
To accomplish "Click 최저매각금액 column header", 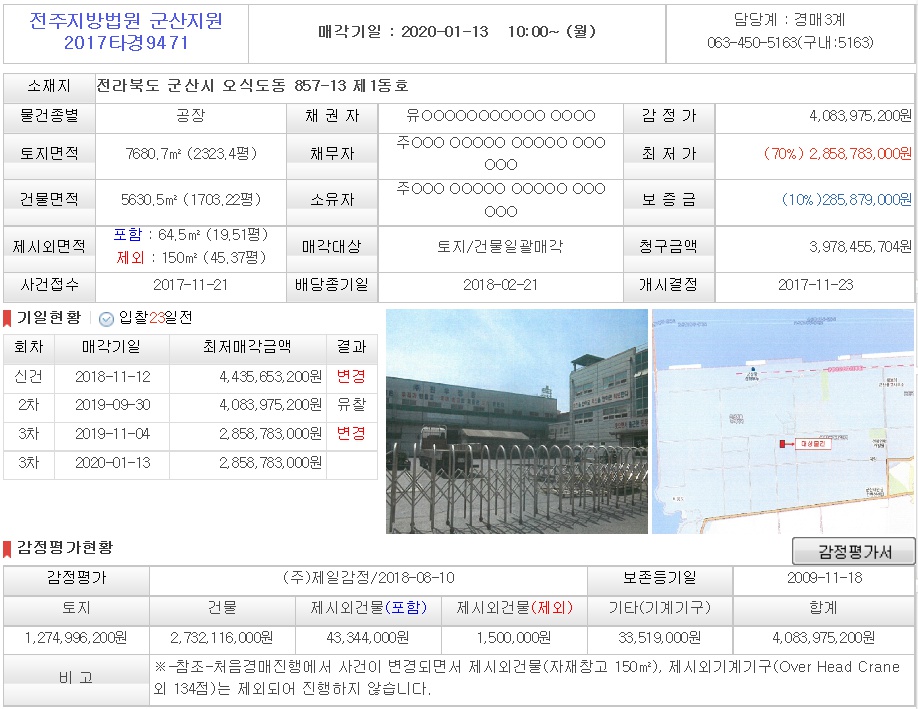I will pyautogui.click(x=247, y=347).
